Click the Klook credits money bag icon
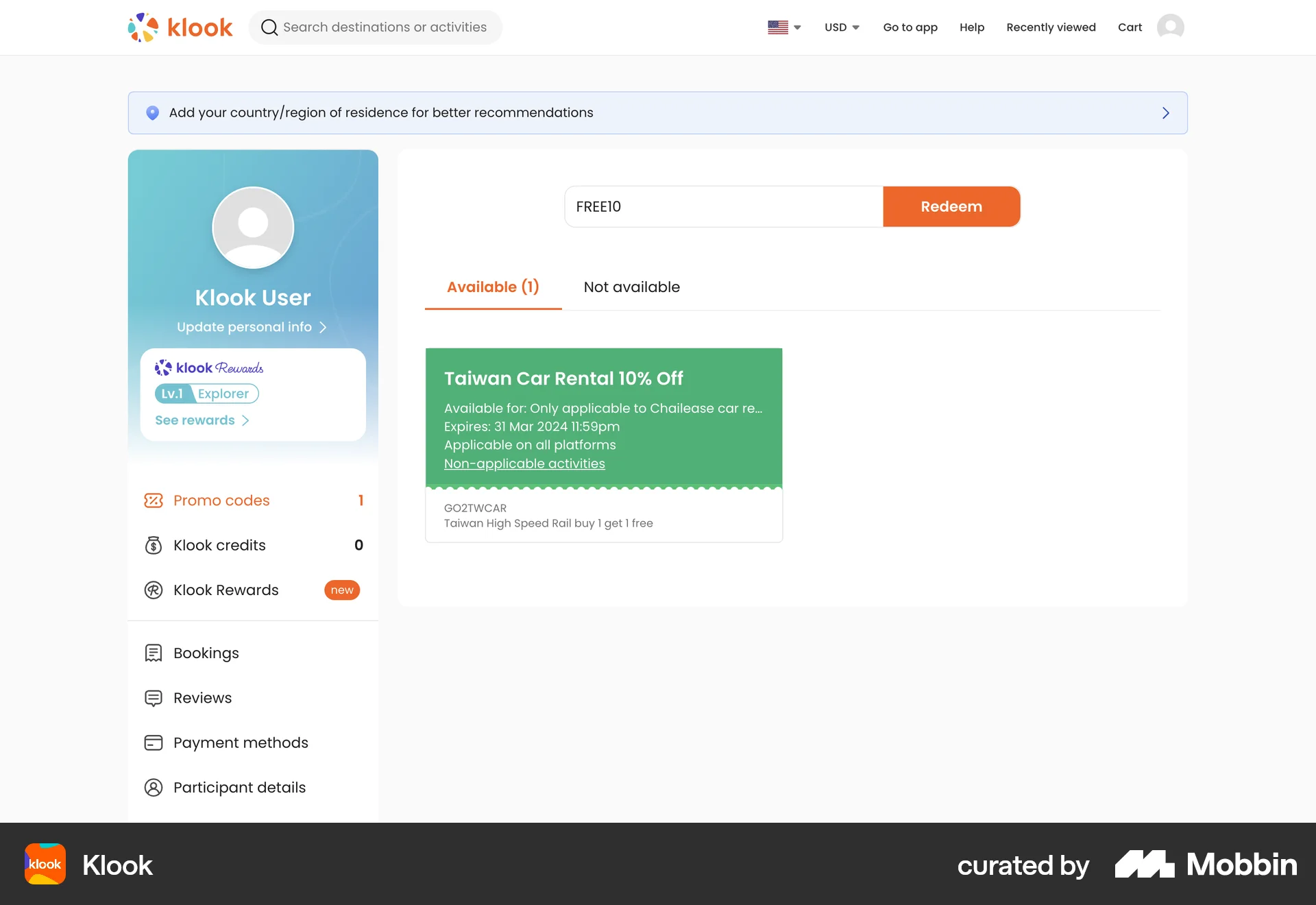This screenshot has height=905, width=1316. 154,545
